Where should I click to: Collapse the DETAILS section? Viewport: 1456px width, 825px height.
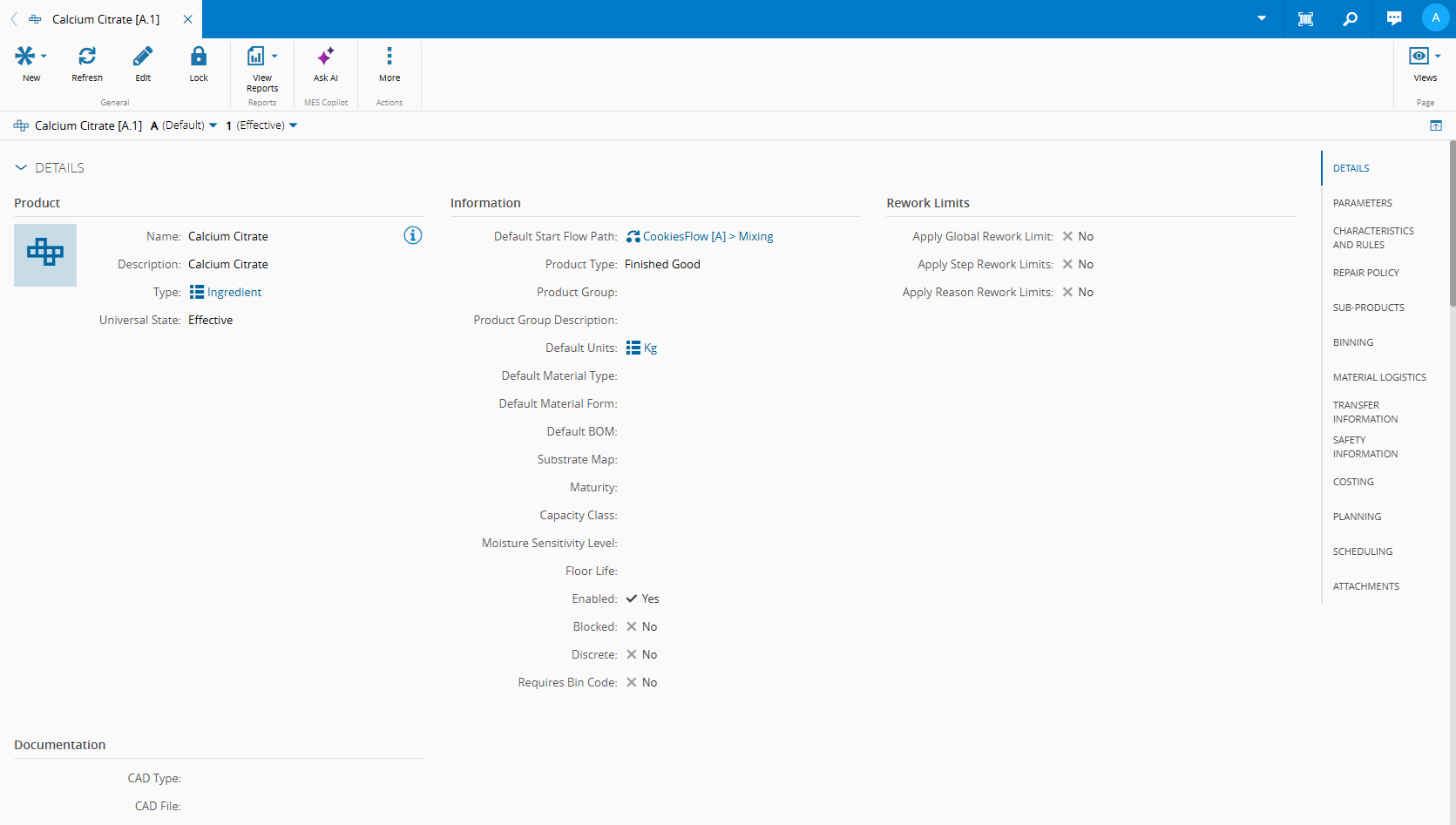coord(21,167)
